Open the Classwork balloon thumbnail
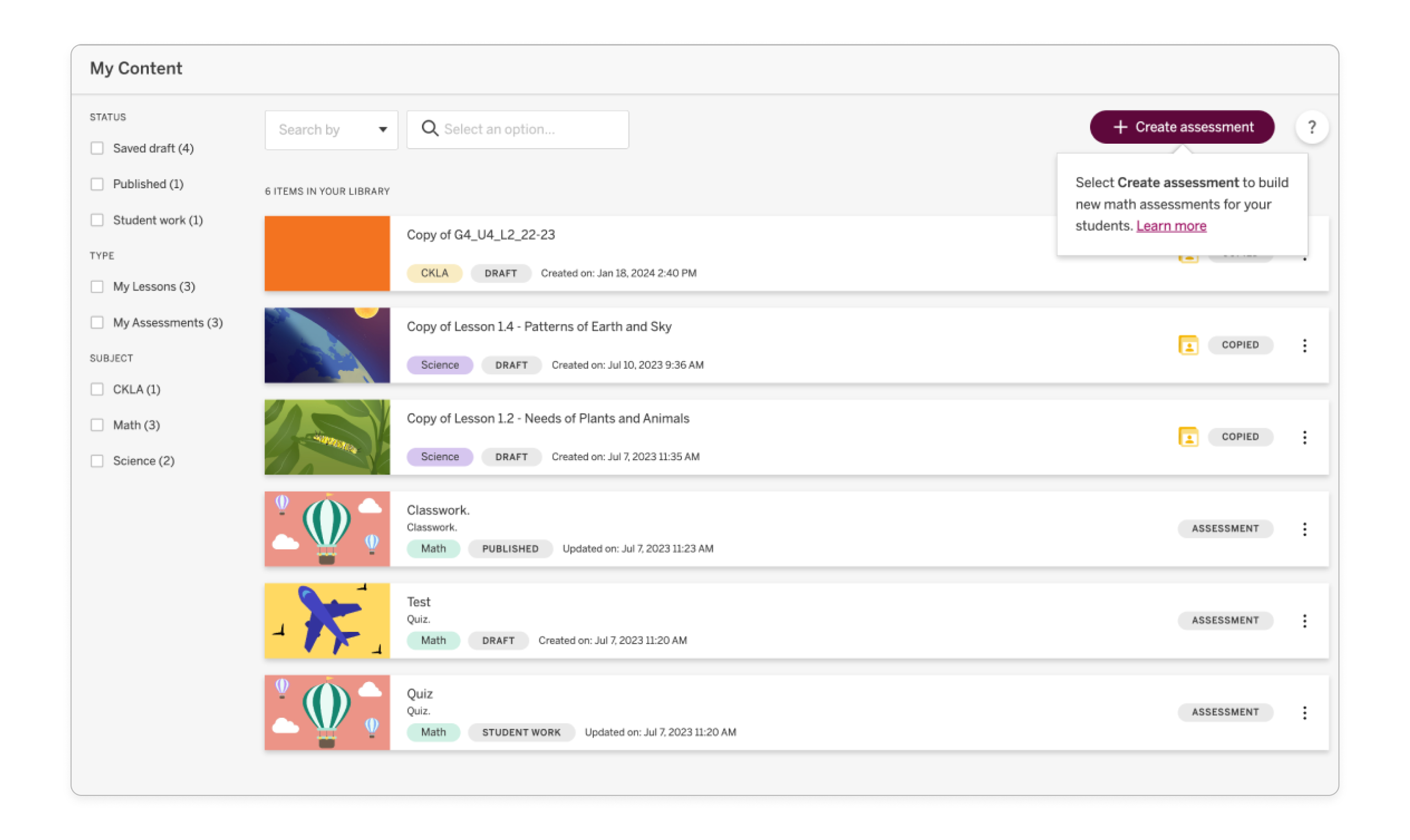Image resolution: width=1410 pixels, height=840 pixels. (x=327, y=528)
